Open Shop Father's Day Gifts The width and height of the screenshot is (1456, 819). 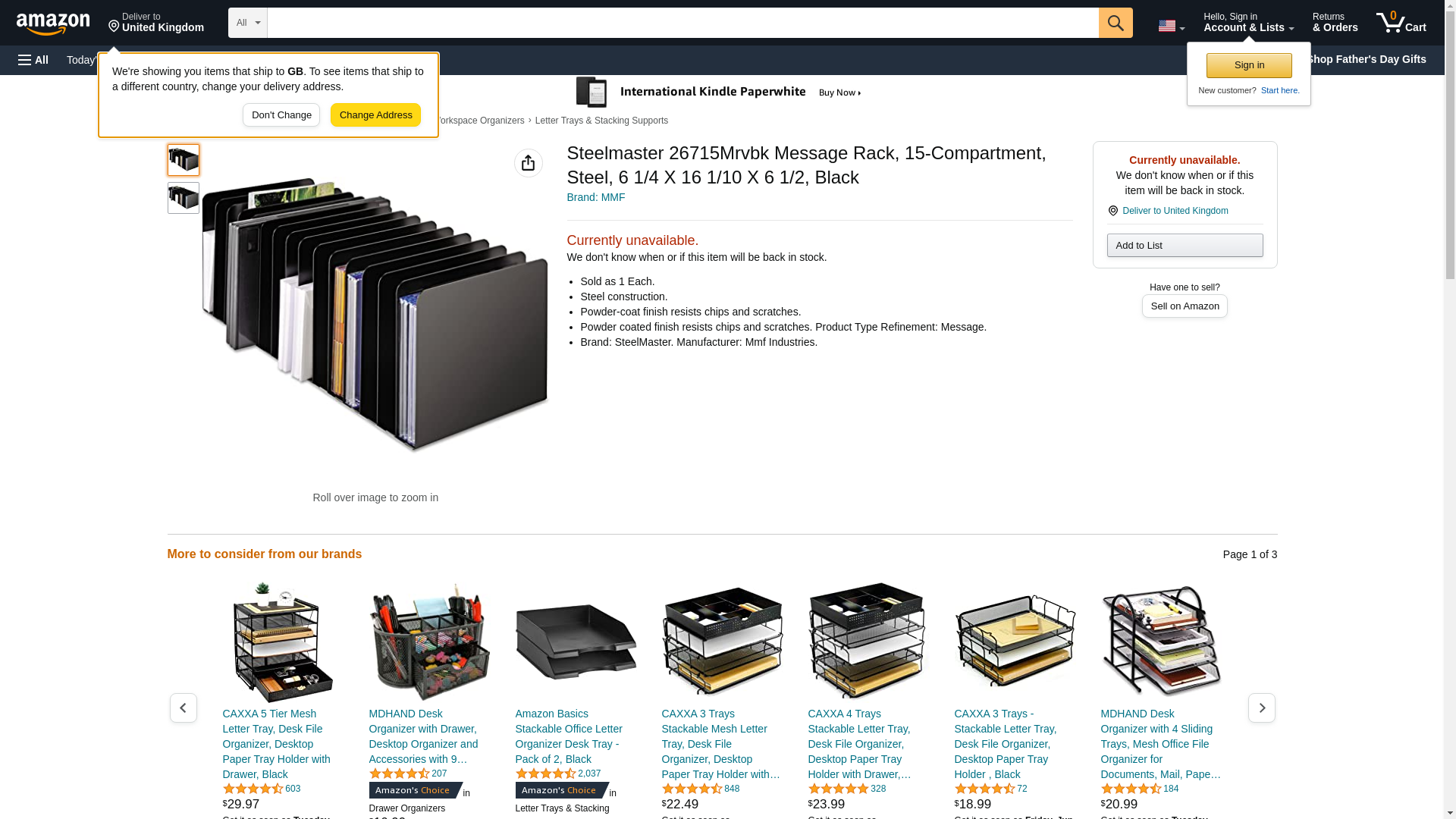pyautogui.click(x=1366, y=59)
